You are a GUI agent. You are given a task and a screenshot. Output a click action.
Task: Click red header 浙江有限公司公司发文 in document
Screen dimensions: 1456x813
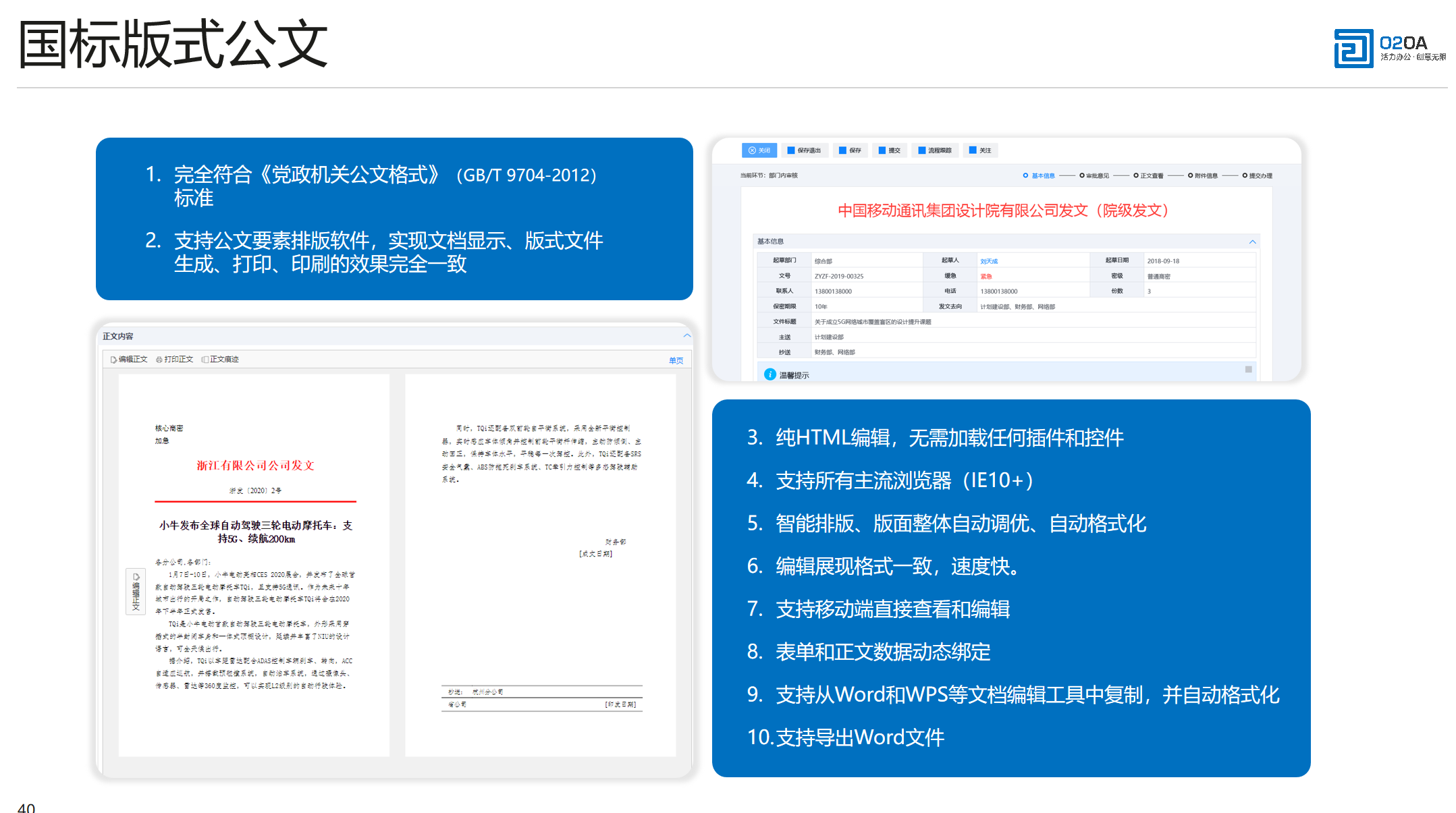click(255, 466)
